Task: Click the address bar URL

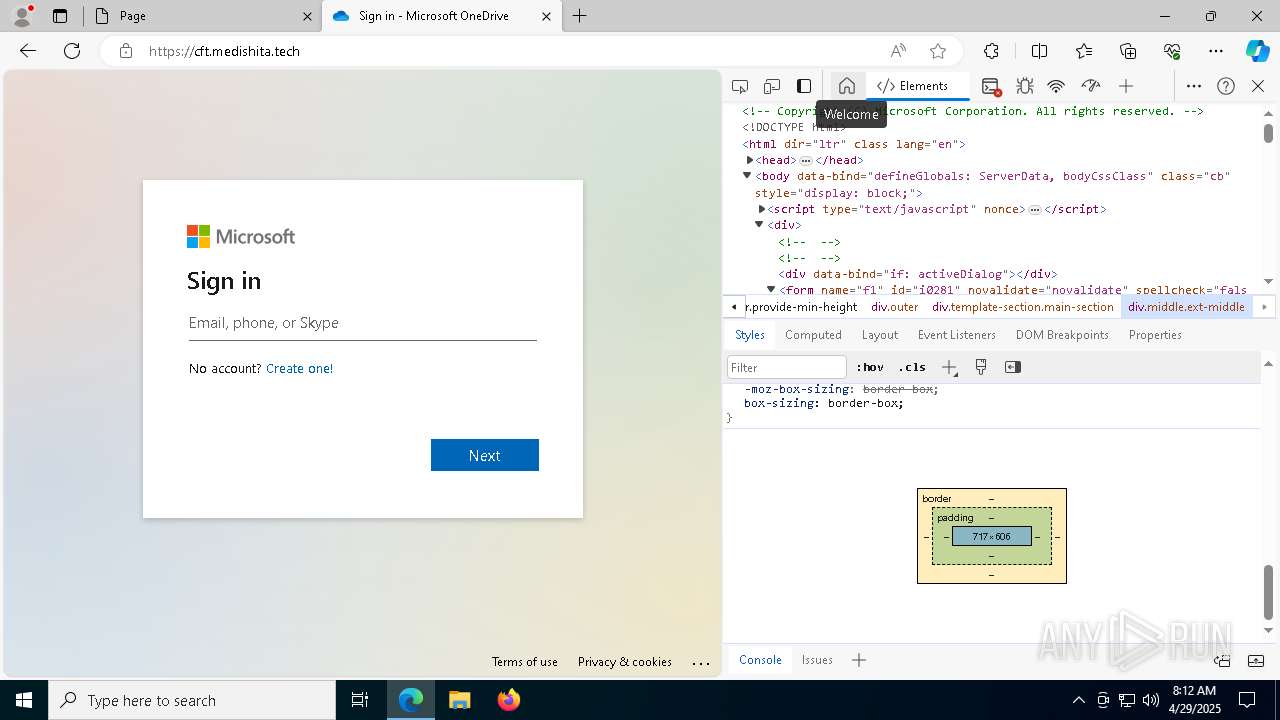Action: (x=224, y=51)
